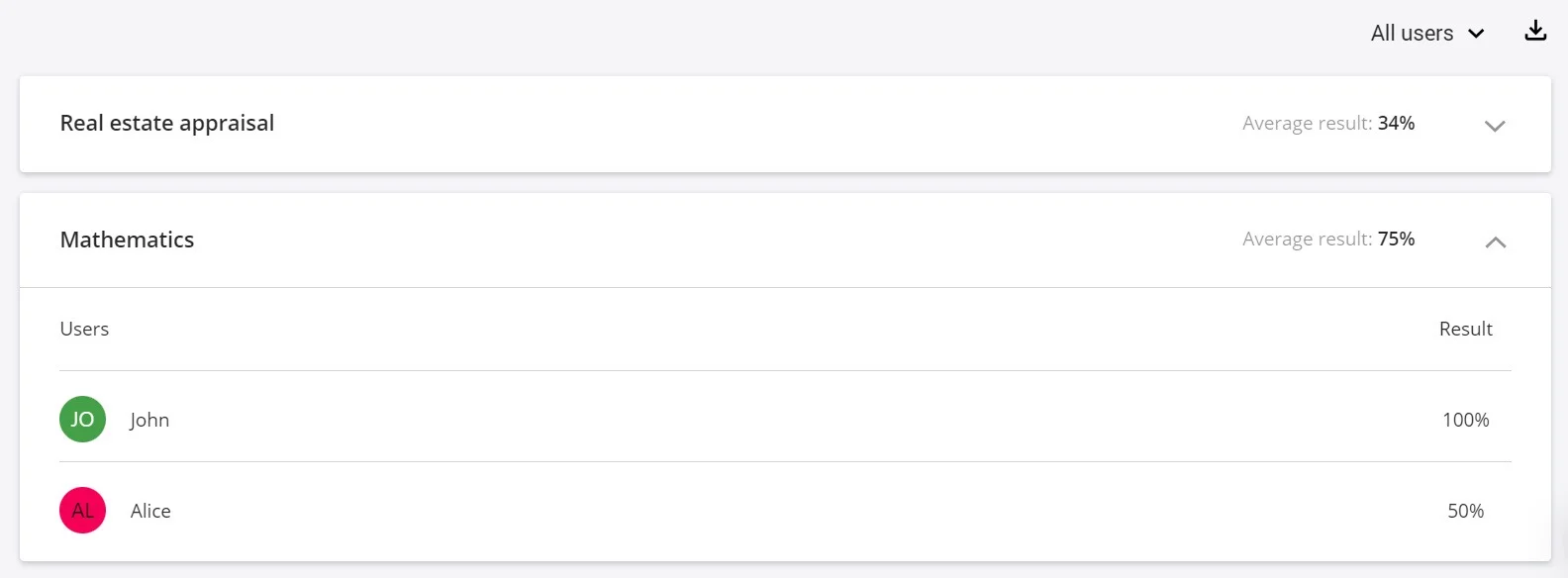The image size is (1568, 578).
Task: Collapse the Mathematics section chevron
Action: coord(1495,242)
